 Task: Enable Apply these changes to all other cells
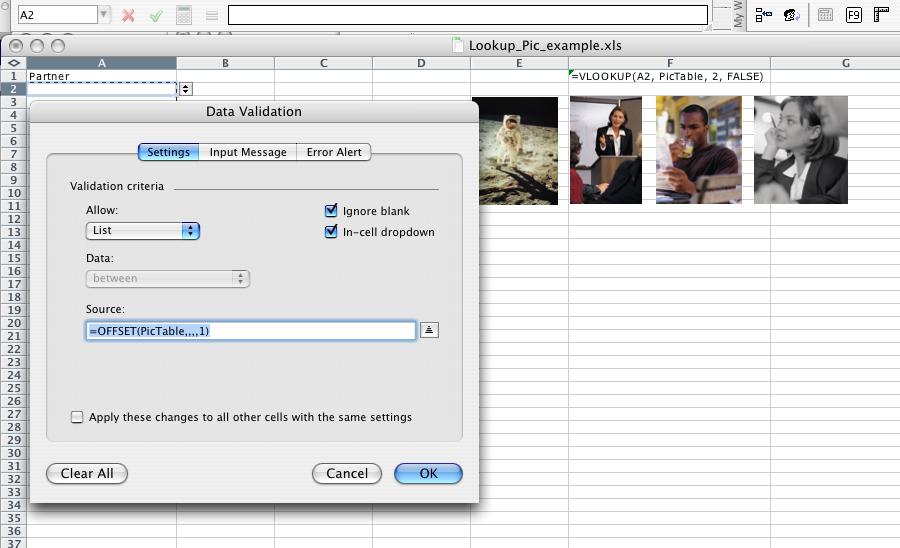(x=77, y=417)
